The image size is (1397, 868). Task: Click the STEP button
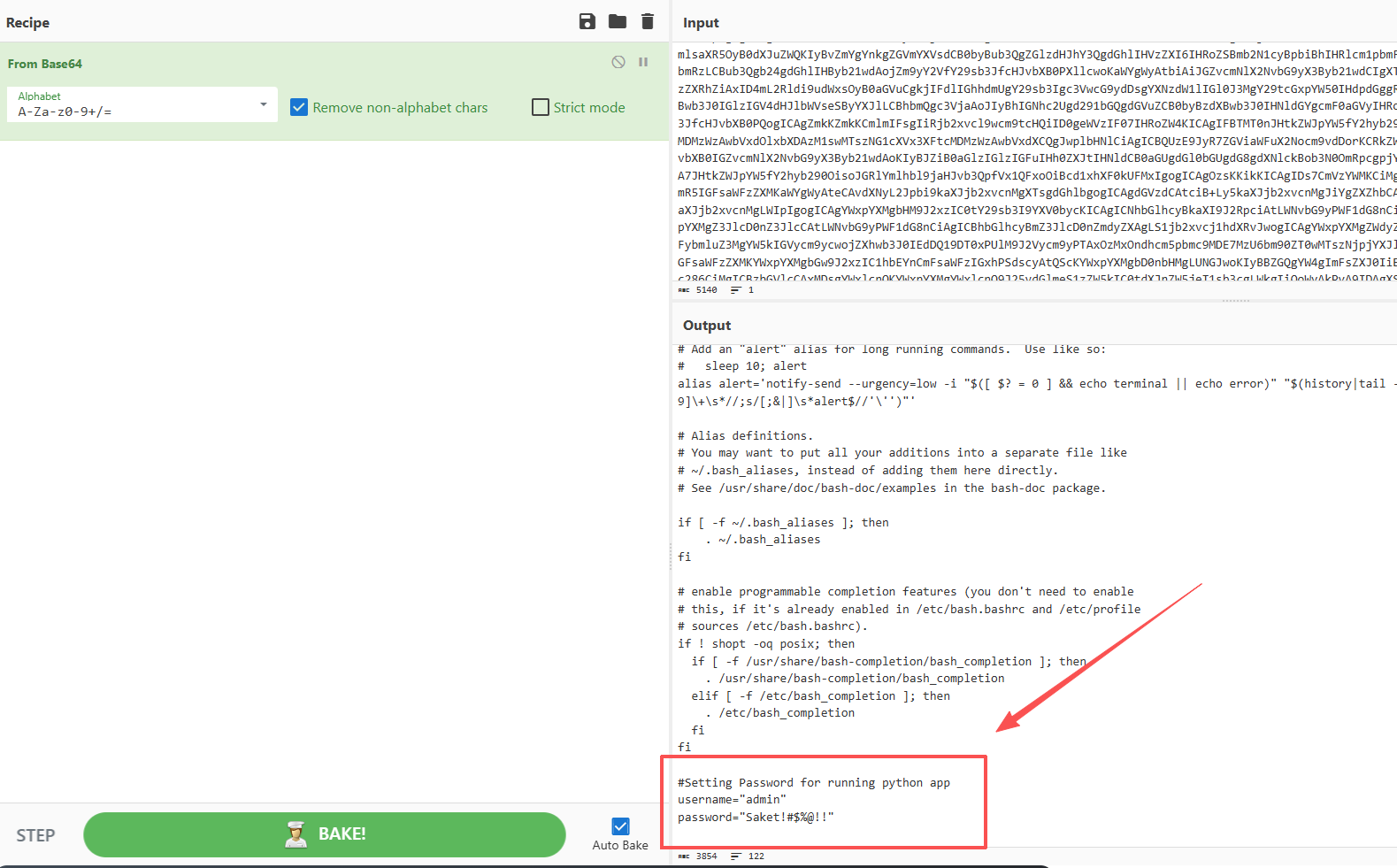(35, 835)
